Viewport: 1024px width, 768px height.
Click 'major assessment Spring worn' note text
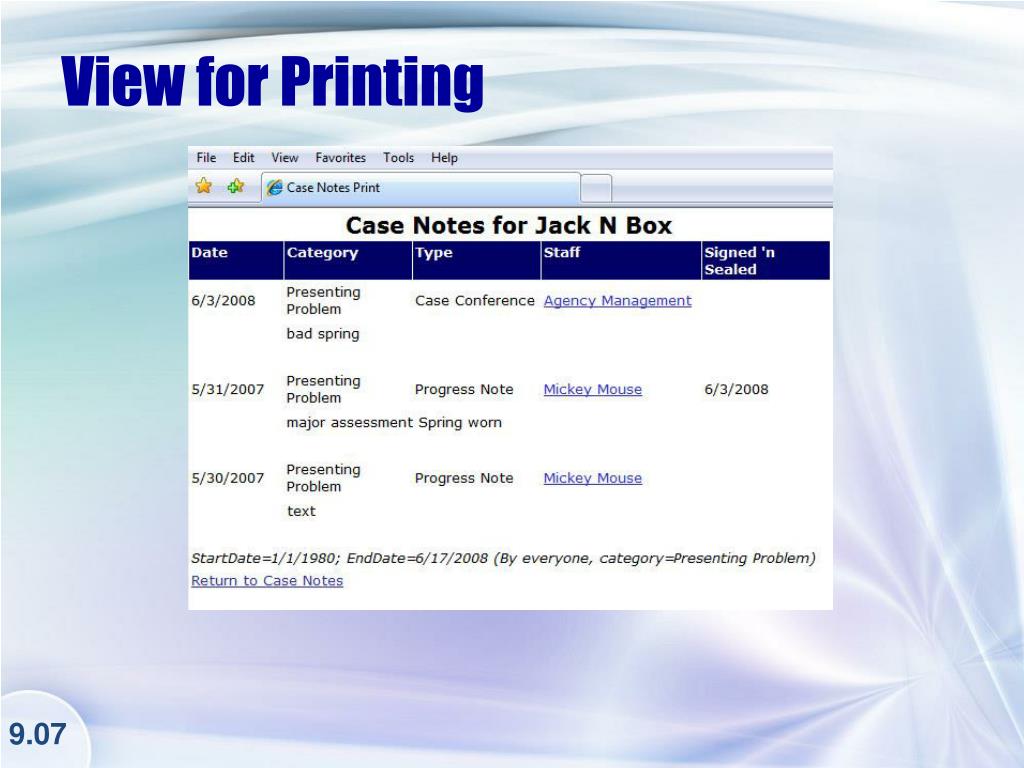[394, 423]
